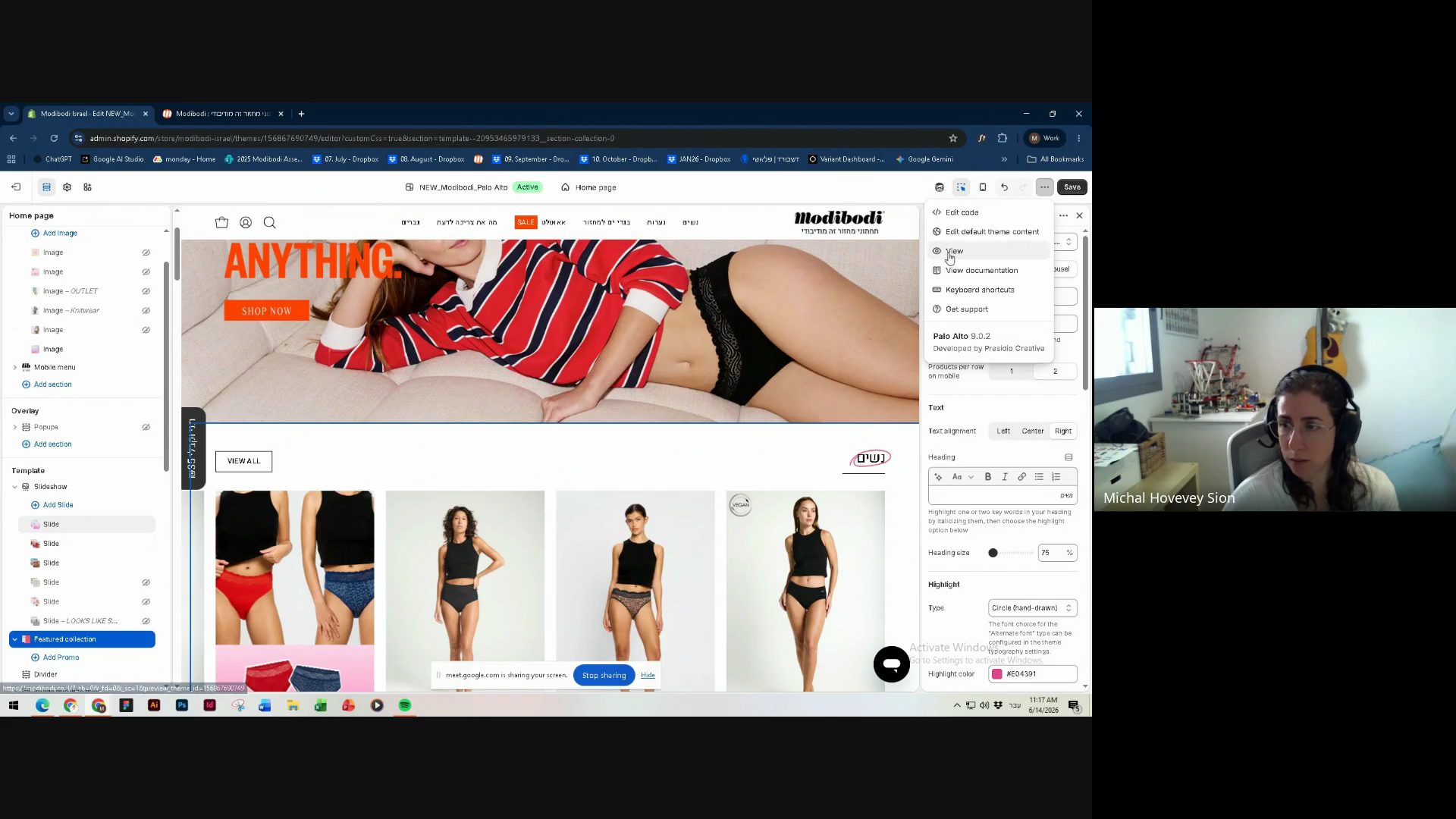1456x819 pixels.
Task: Toggle visibility of first Image block
Action: [146, 253]
